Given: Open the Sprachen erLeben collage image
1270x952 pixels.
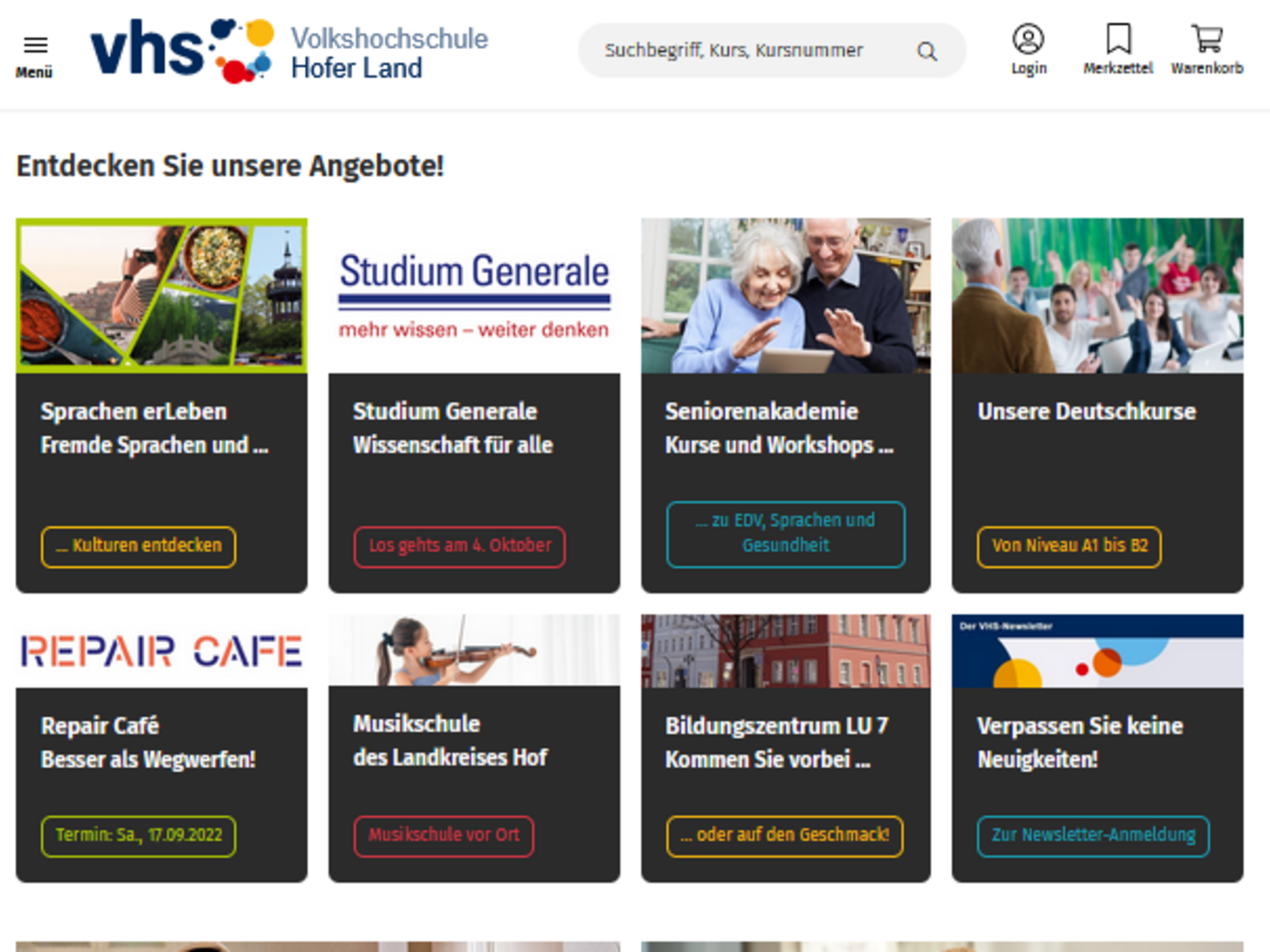Looking at the screenshot, I should (162, 296).
